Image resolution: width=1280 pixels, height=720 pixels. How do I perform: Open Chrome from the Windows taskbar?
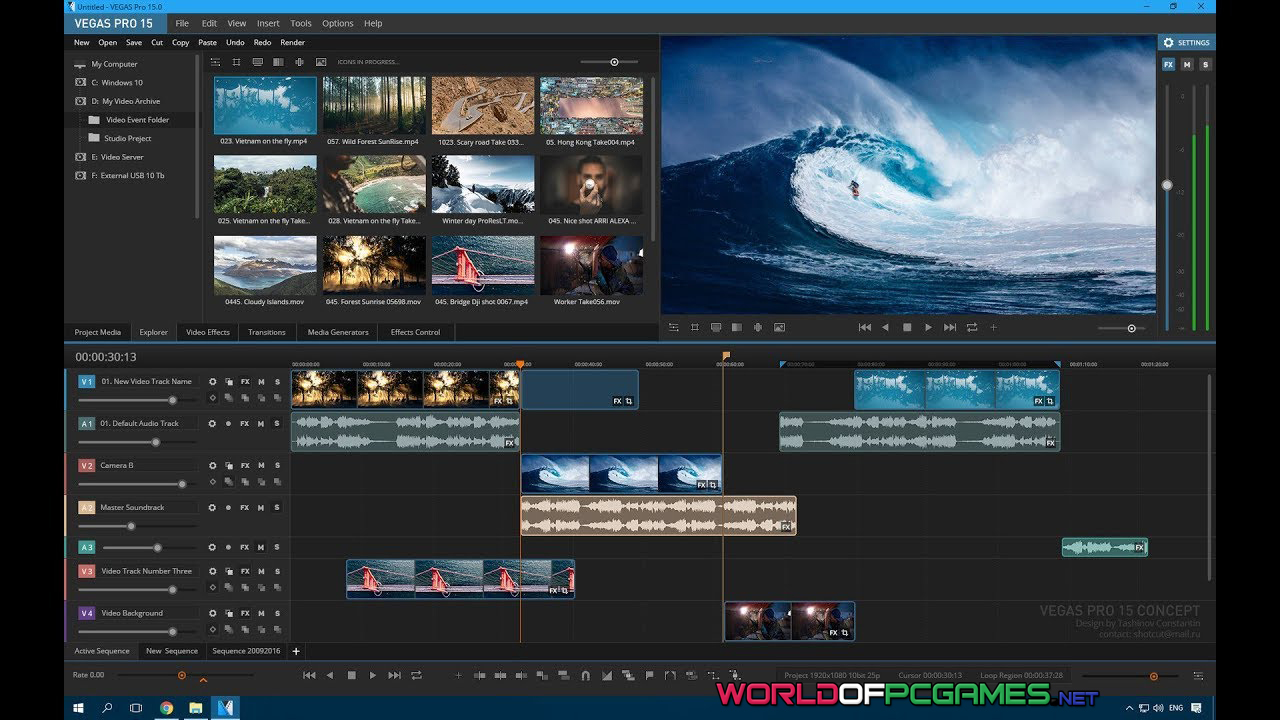[x=166, y=708]
